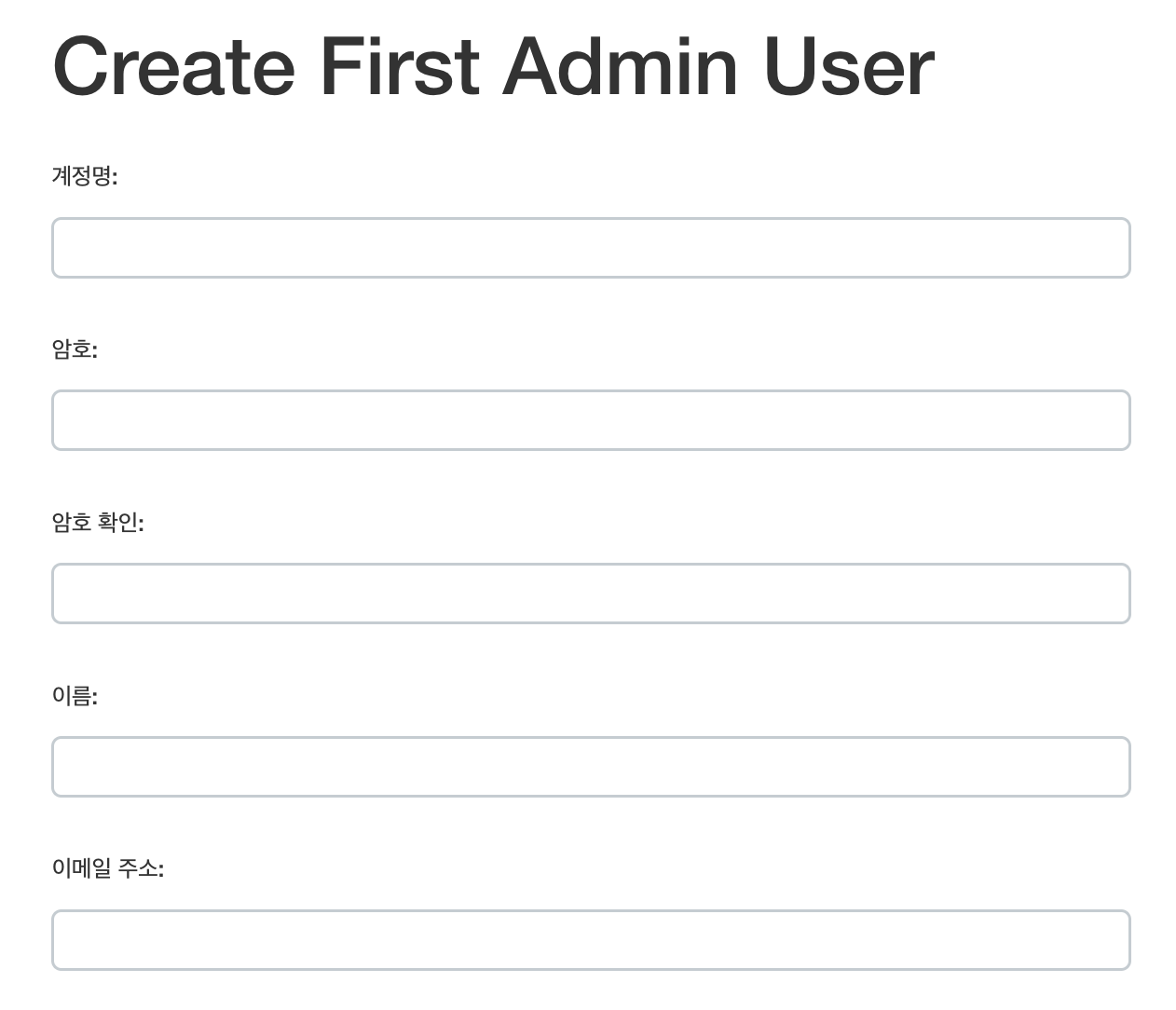Click the Create First Admin User heading

[x=494, y=66]
